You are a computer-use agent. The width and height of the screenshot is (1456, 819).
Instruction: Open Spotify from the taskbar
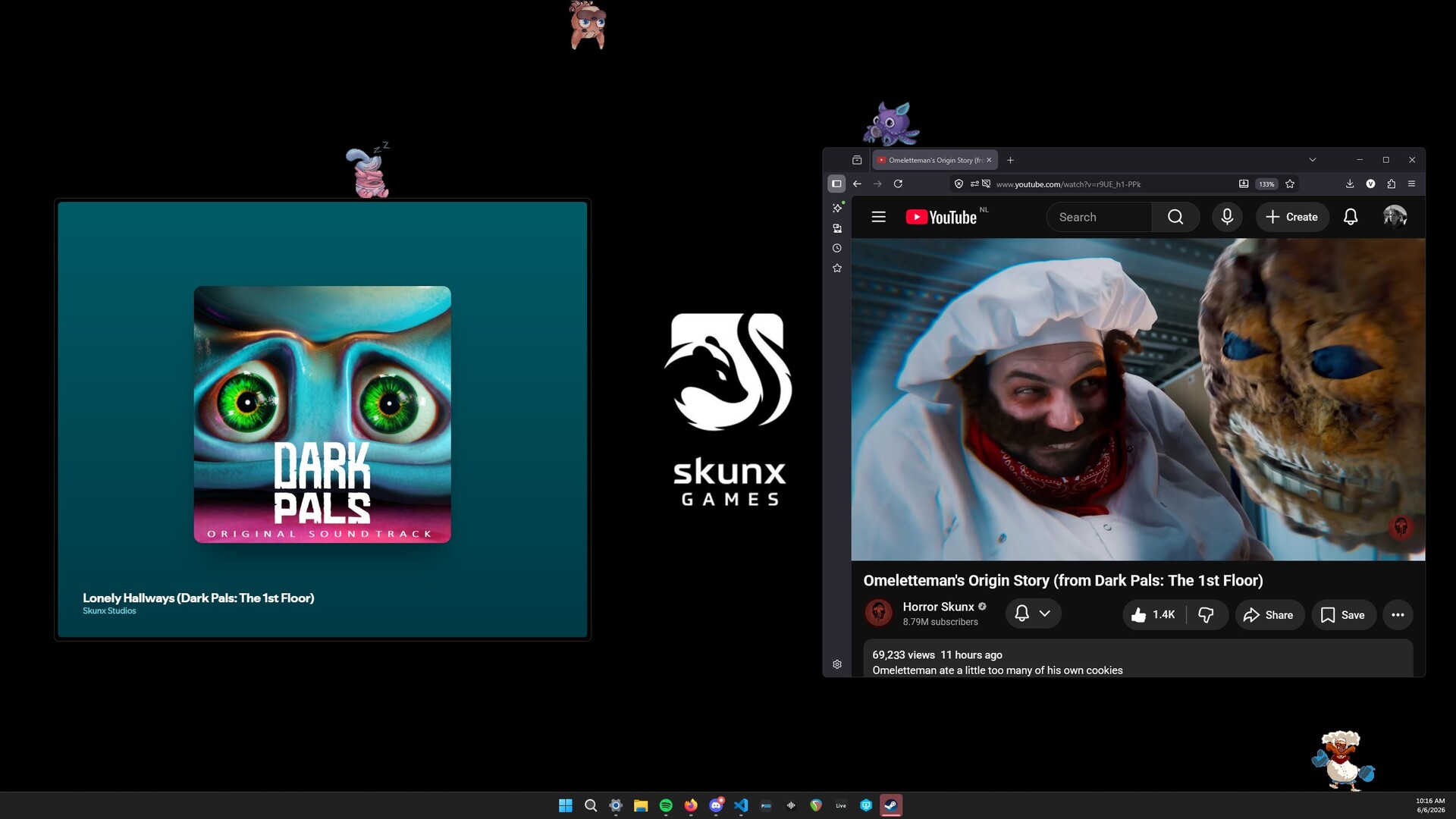click(x=666, y=805)
